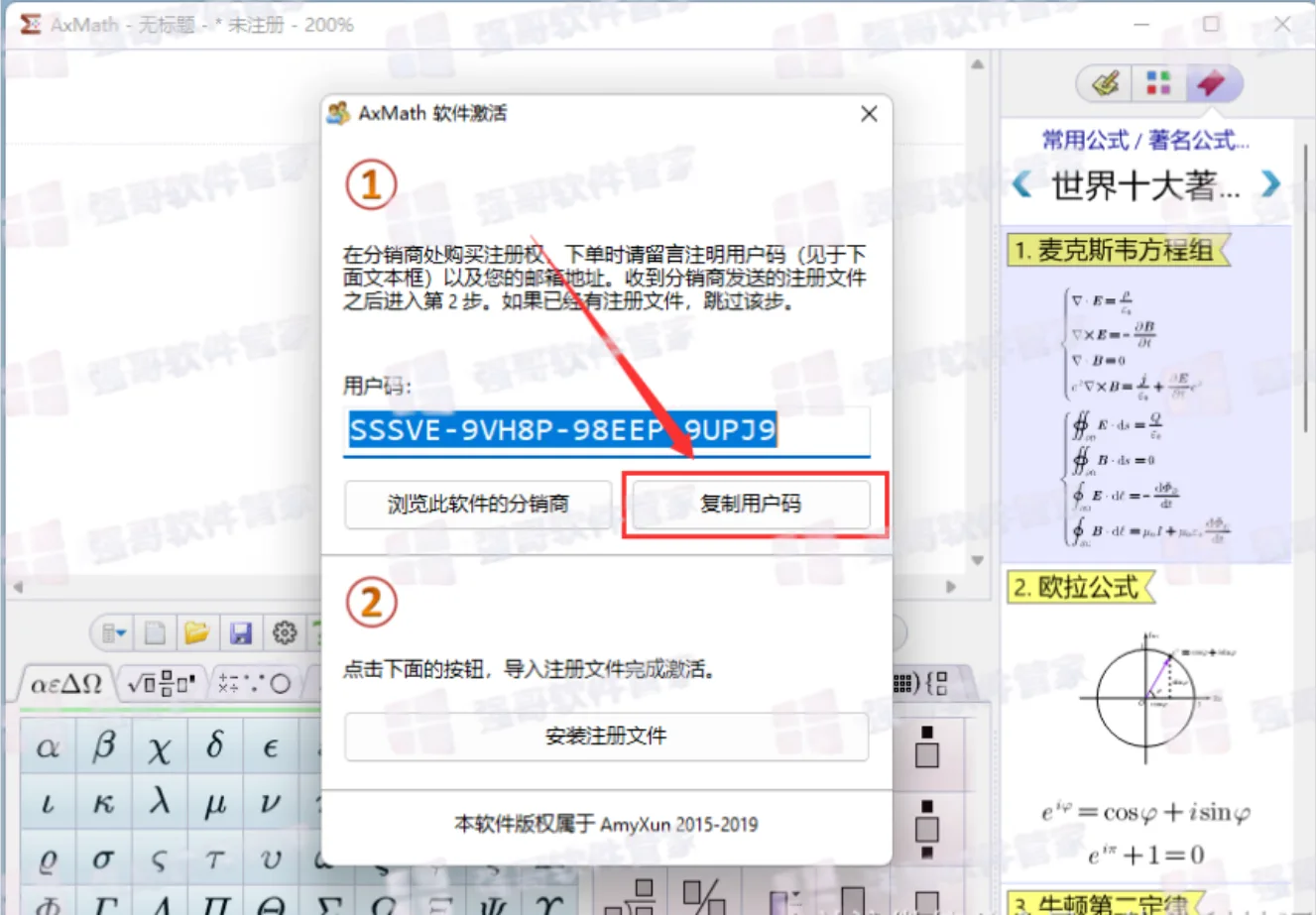1316x915 pixels.
Task: Click the AxMath sigma app icon
Action: click(29, 24)
